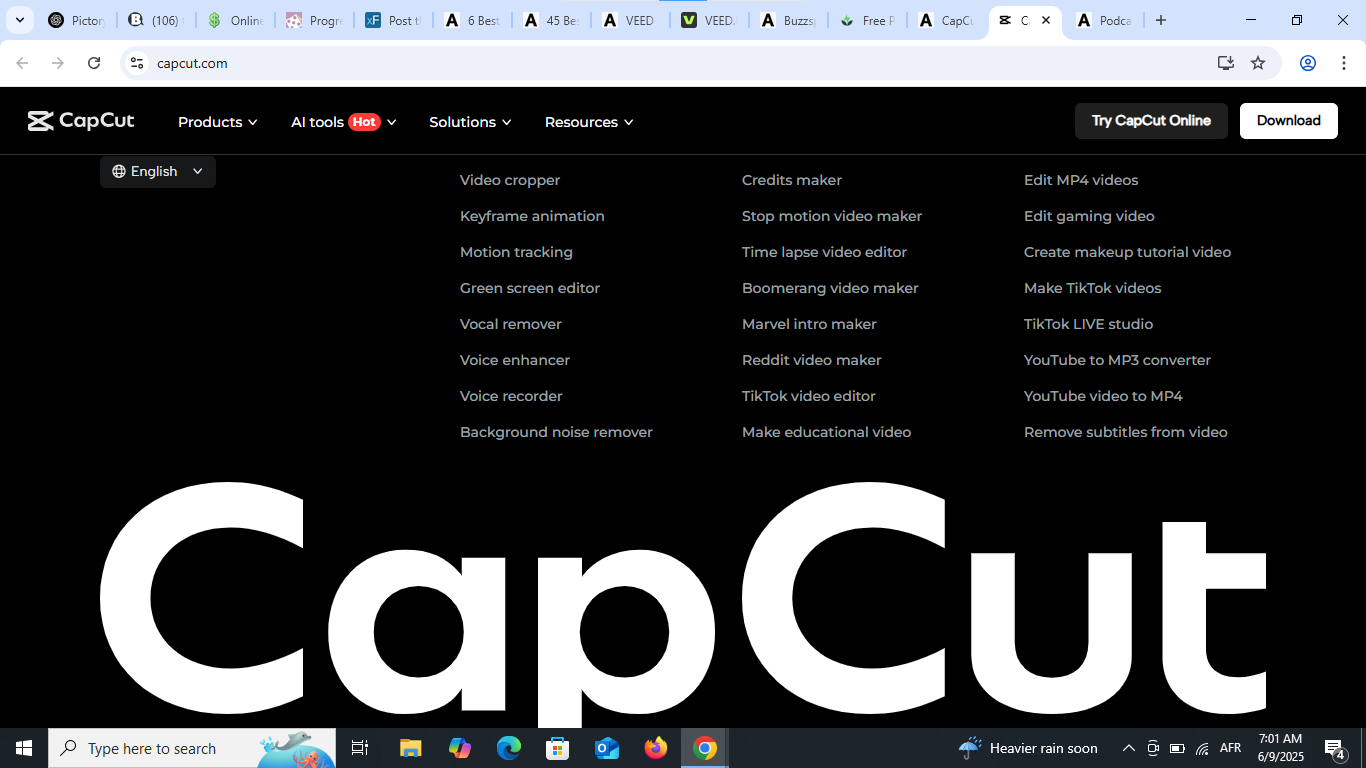
Task: Switch to the Podcast browser tab
Action: point(1104,20)
